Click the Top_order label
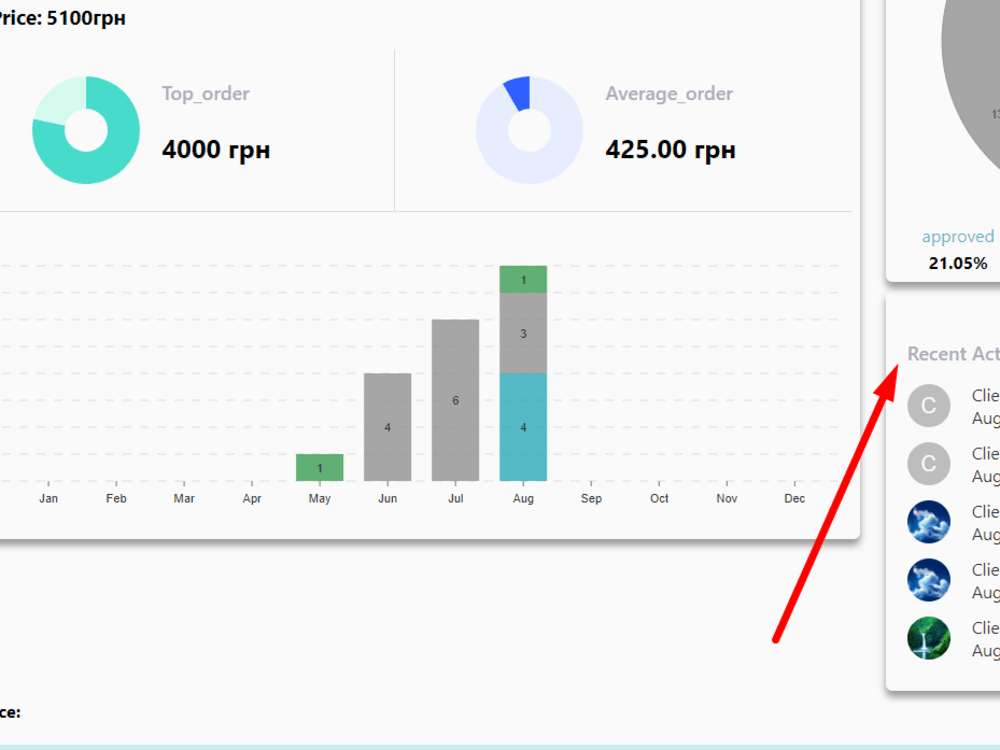The height and width of the screenshot is (750, 1000). (x=205, y=94)
